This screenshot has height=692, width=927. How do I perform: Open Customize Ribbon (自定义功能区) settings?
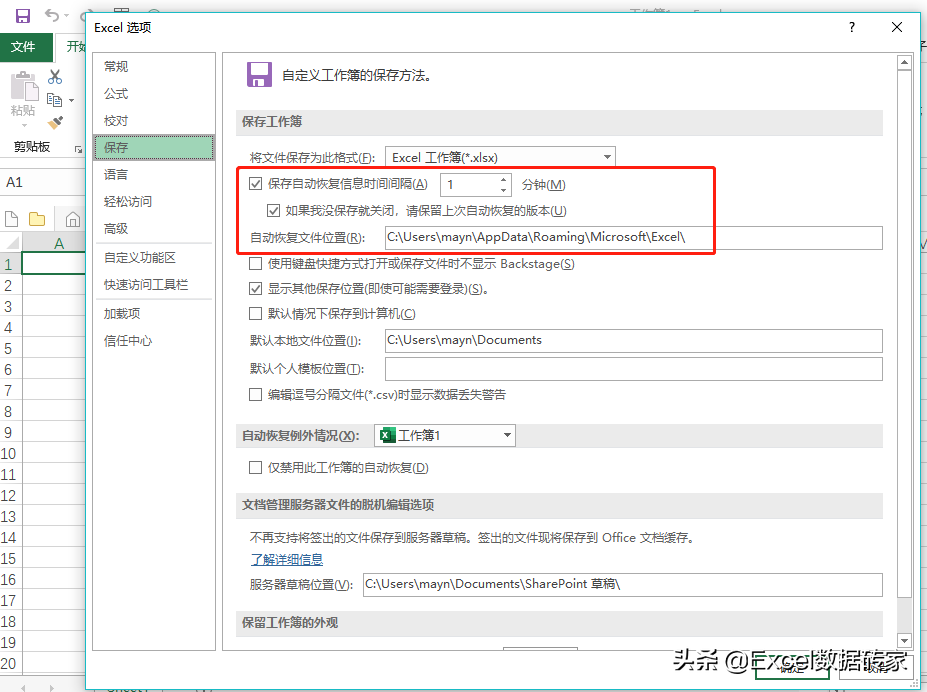154,258
